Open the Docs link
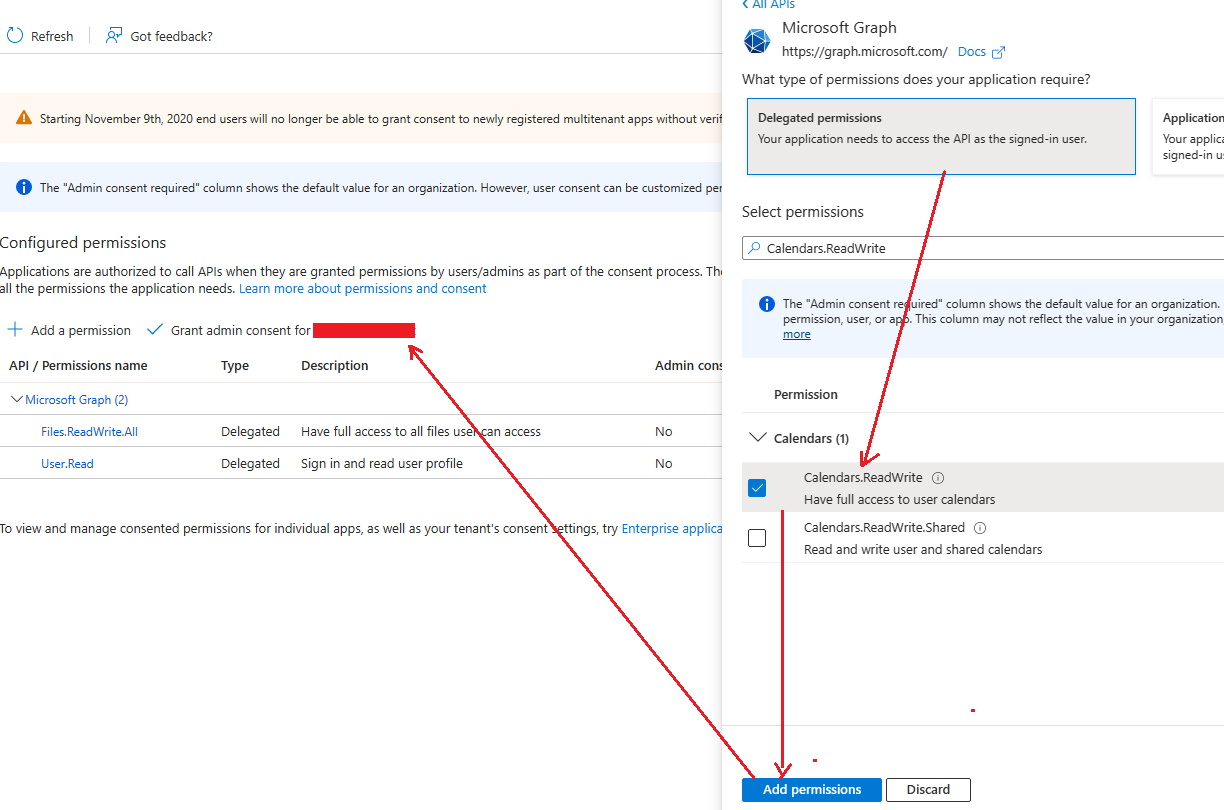 [972, 52]
